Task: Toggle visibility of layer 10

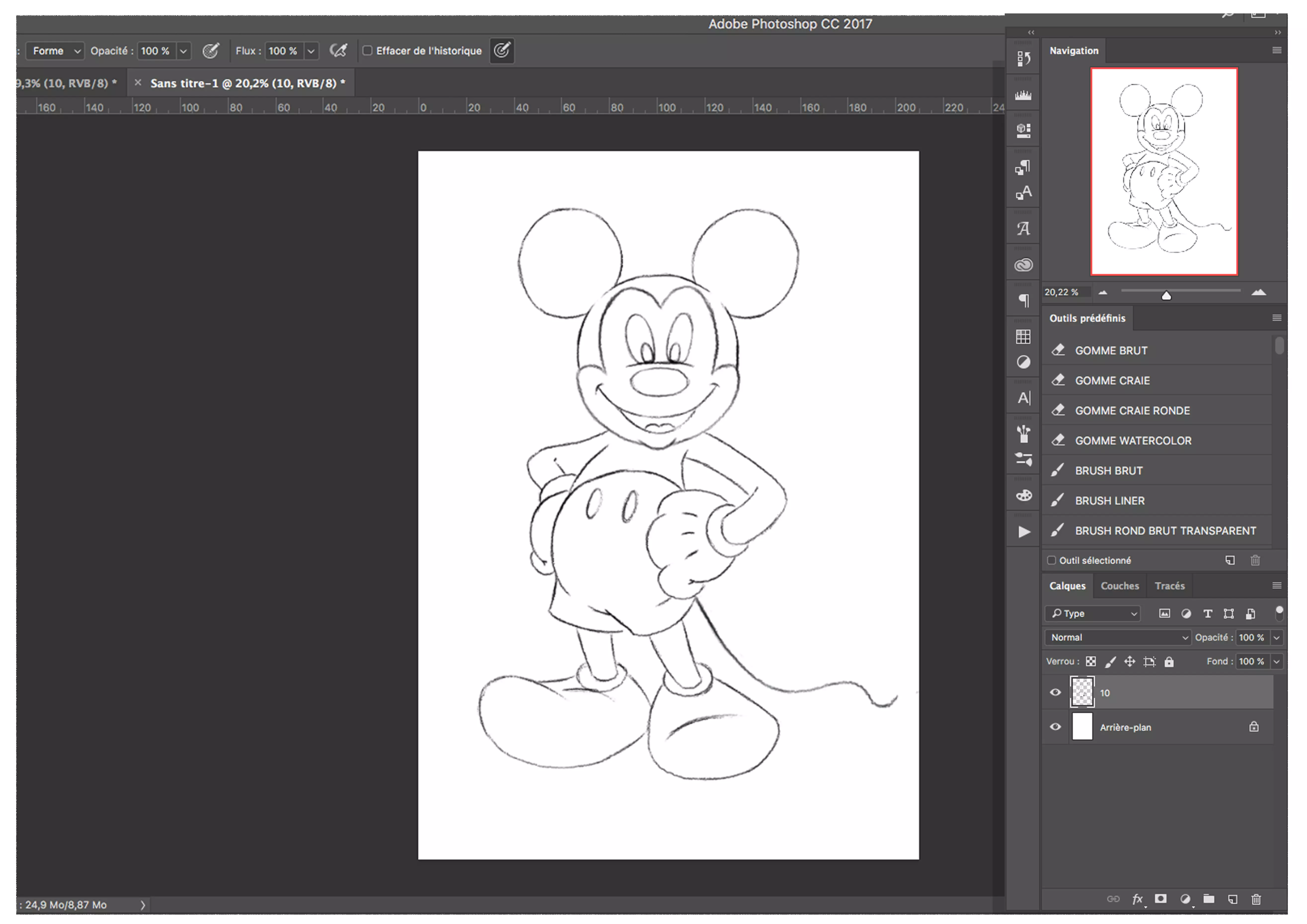Action: coord(1055,692)
